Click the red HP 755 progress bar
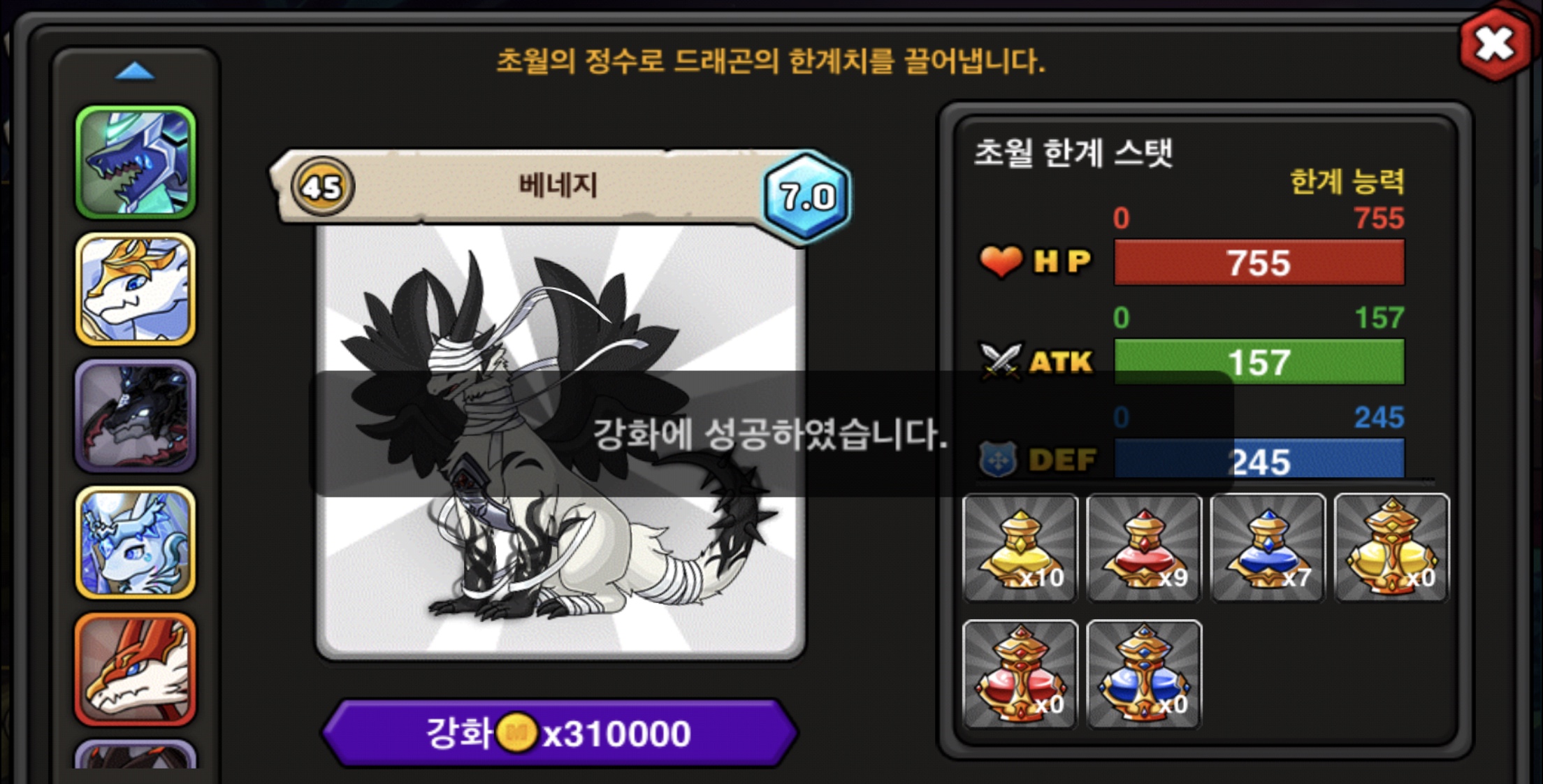 coord(1259,263)
